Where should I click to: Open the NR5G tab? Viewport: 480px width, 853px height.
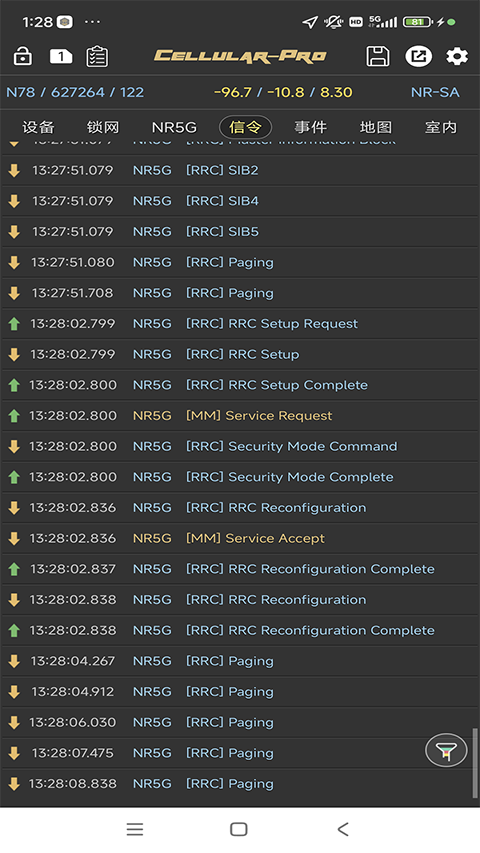(x=174, y=127)
